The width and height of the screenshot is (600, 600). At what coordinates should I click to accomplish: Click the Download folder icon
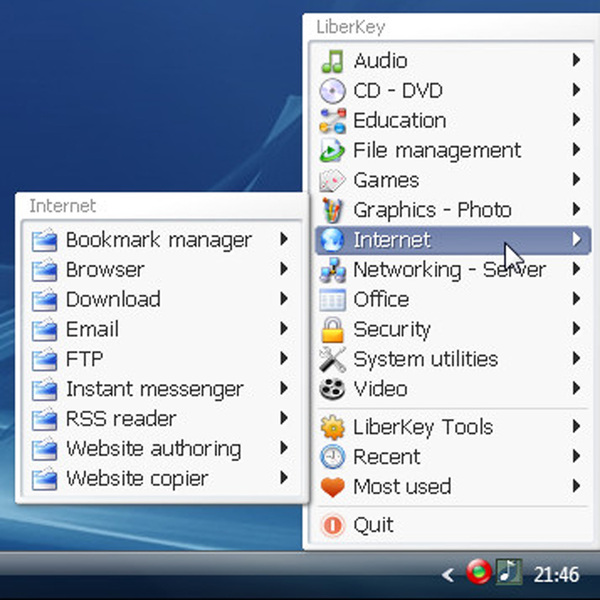(x=44, y=300)
